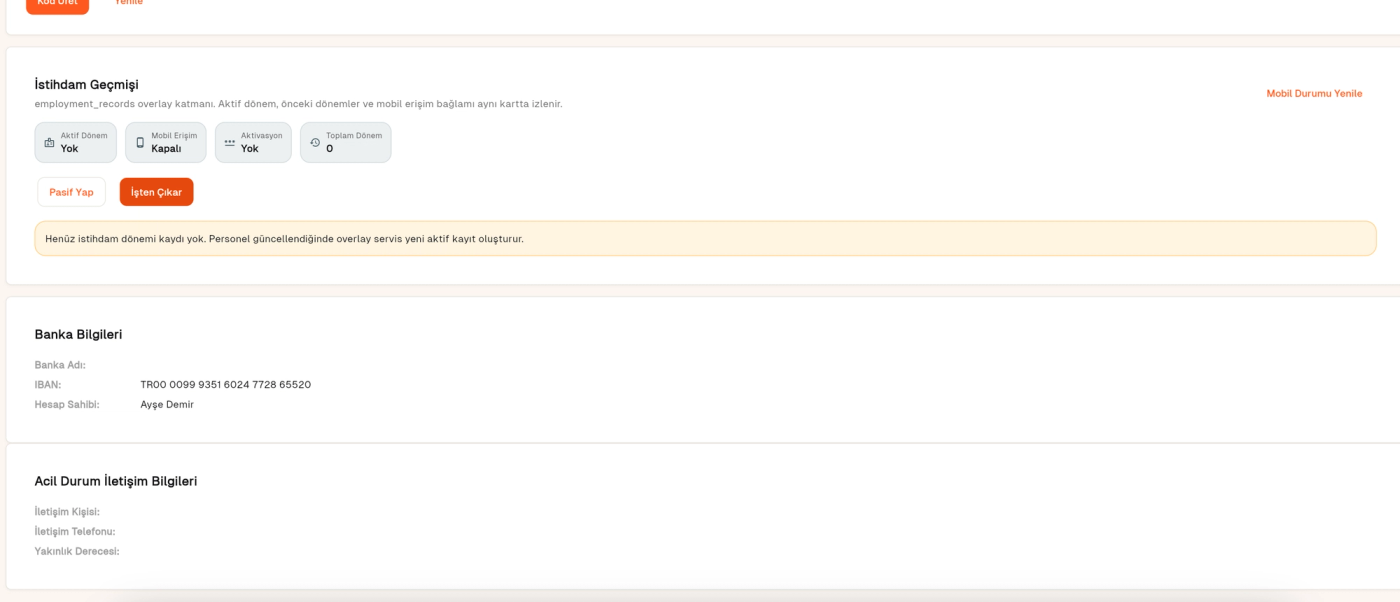Select the Pasif Yap button
1400x602 pixels.
click(x=71, y=192)
